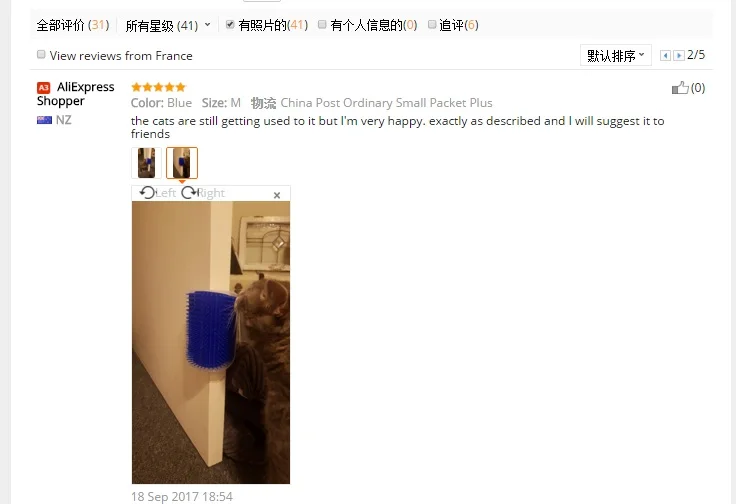This screenshot has width=736, height=504.
Task: Click the A3 buyer level badge
Action: [44, 88]
